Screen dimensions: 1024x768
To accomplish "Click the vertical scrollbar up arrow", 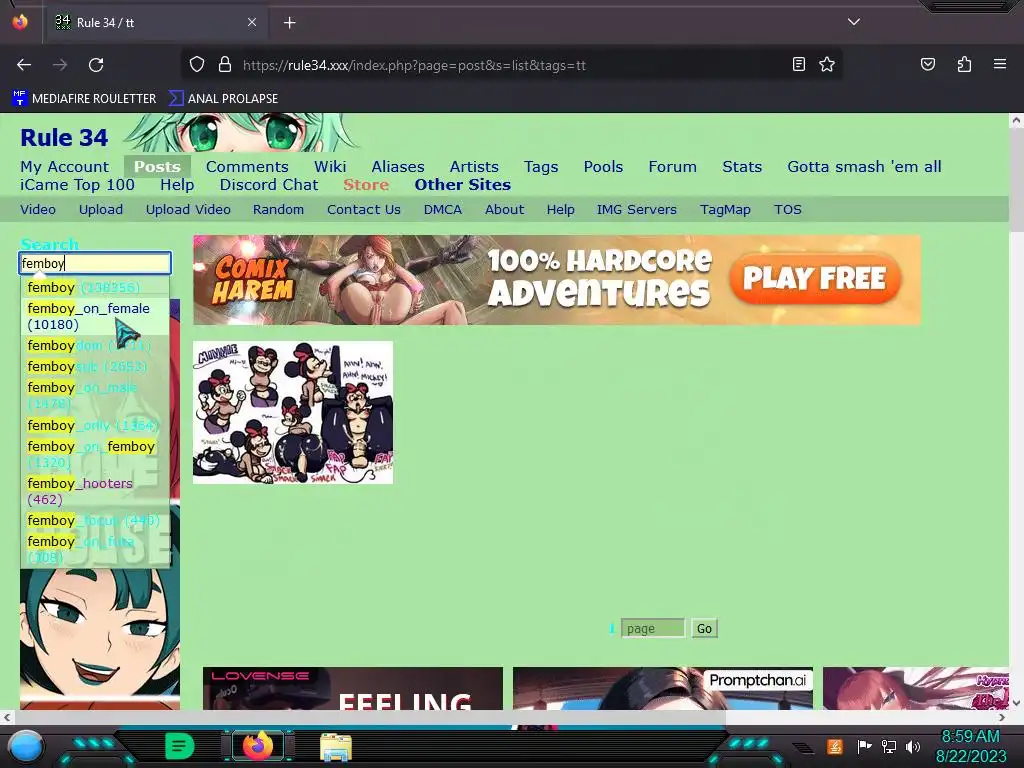I will click(1016, 120).
